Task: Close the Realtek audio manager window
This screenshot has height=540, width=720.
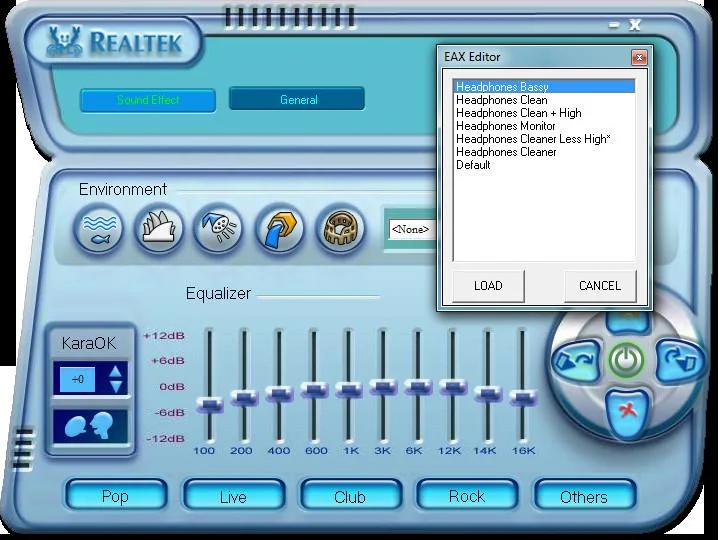Action: point(635,24)
